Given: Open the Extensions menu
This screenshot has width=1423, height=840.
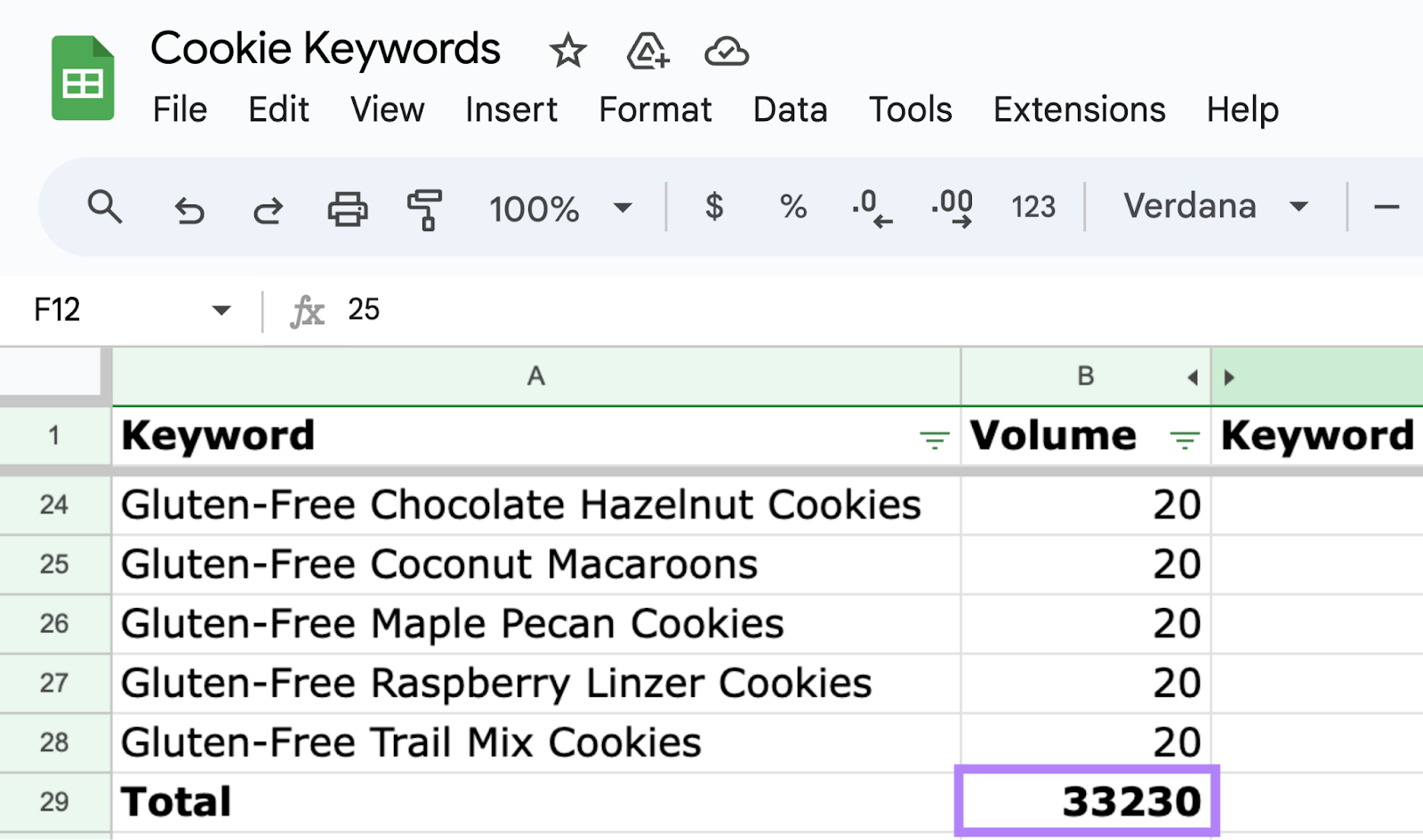Looking at the screenshot, I should [x=1078, y=109].
